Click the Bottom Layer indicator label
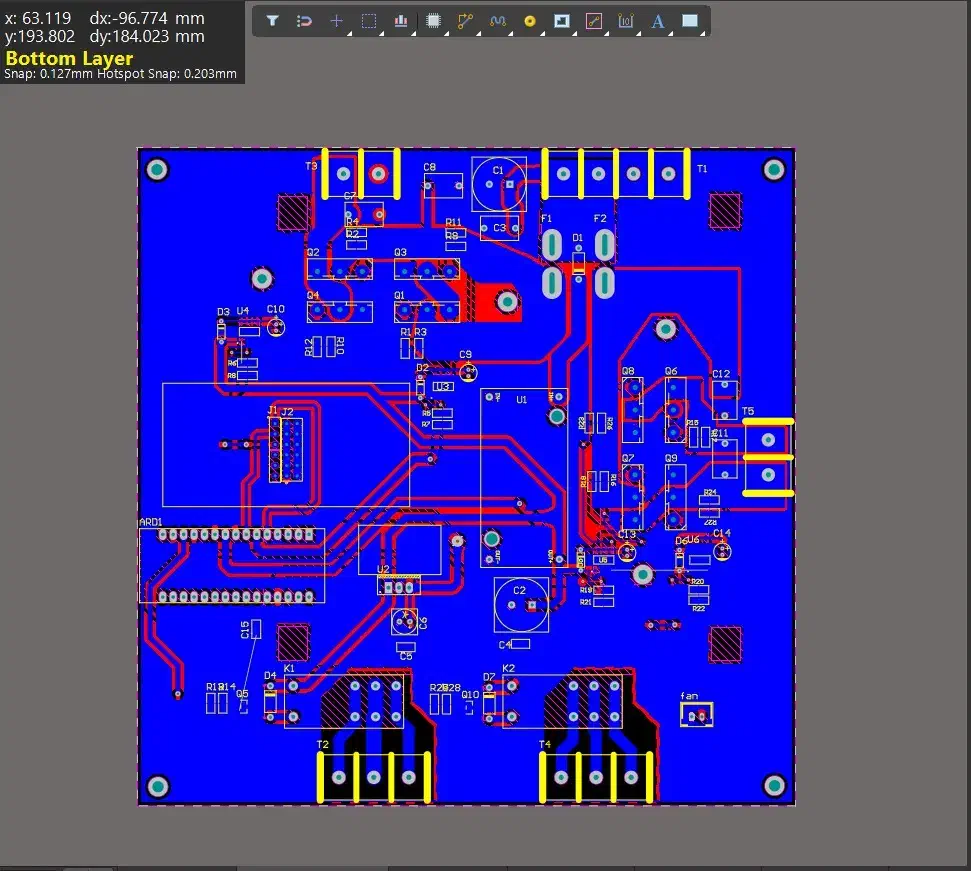Image resolution: width=971 pixels, height=871 pixels. coord(69,58)
